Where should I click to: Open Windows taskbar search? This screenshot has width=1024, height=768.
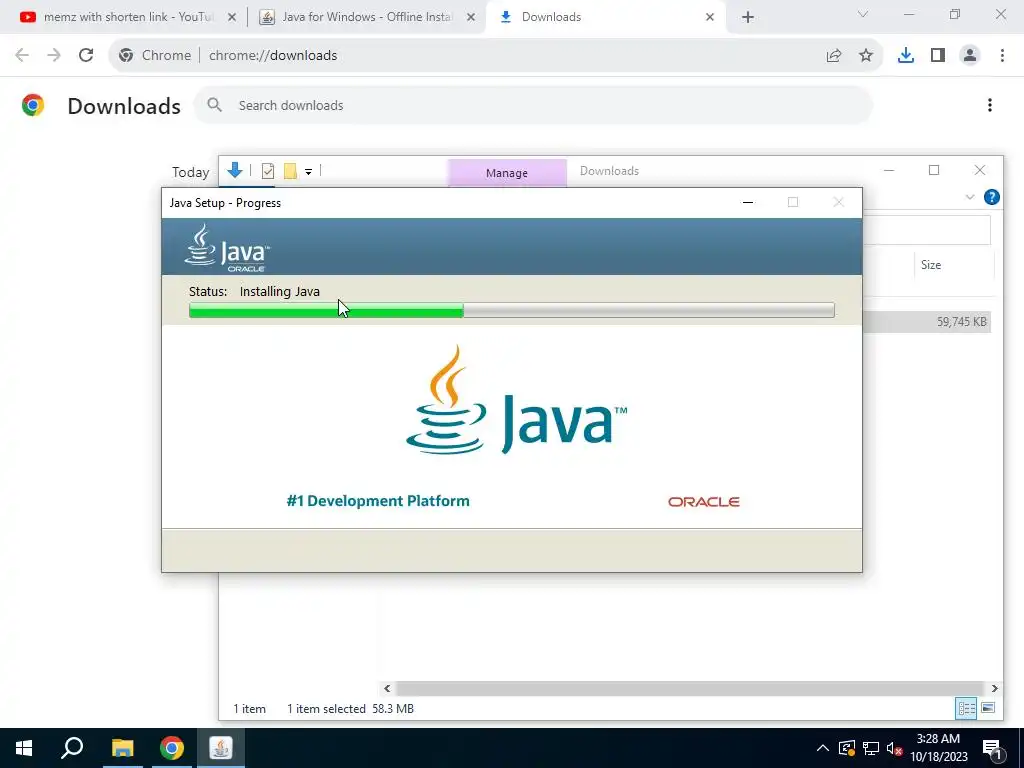[72, 748]
